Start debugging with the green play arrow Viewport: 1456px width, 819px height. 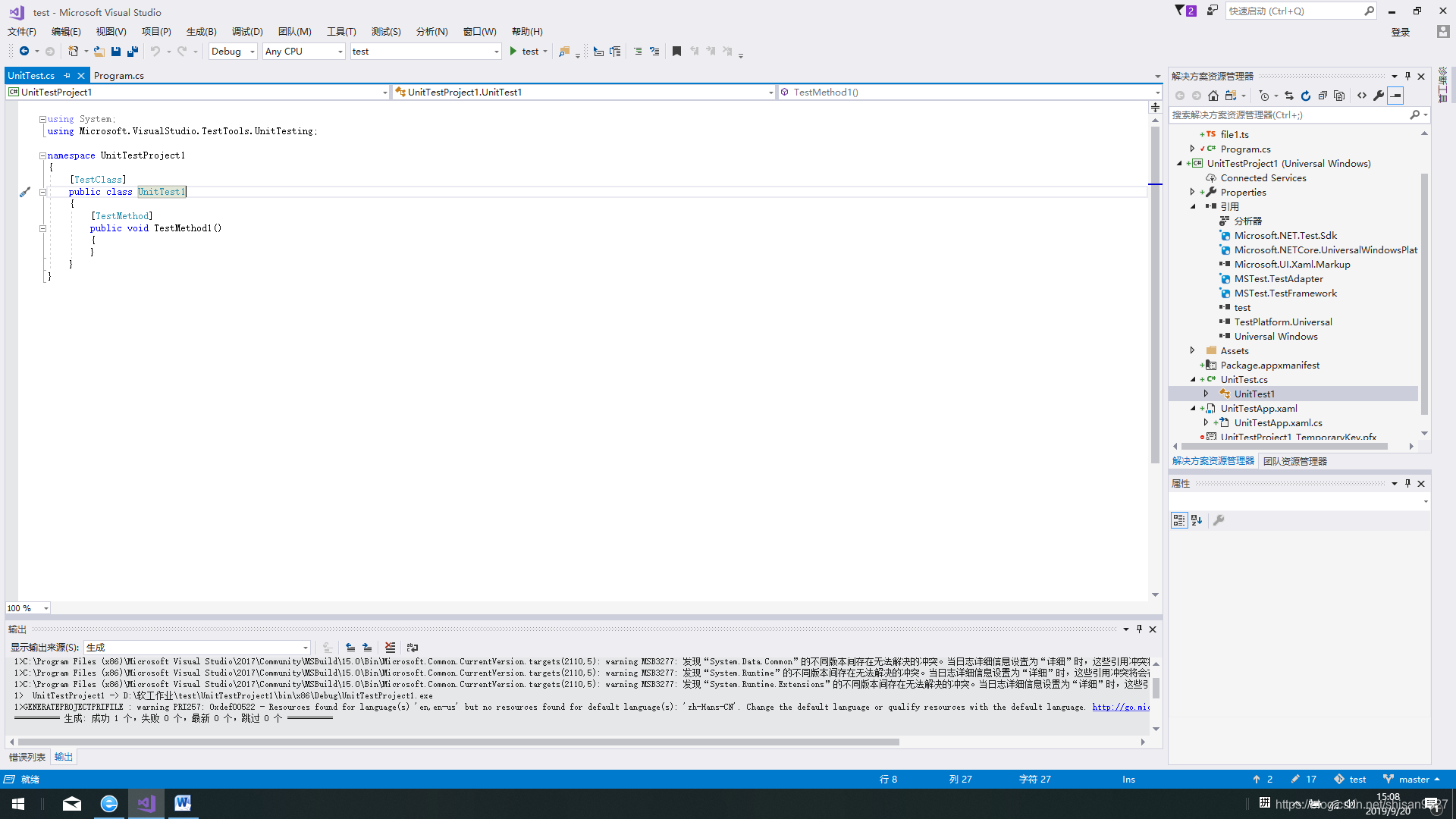pos(513,52)
